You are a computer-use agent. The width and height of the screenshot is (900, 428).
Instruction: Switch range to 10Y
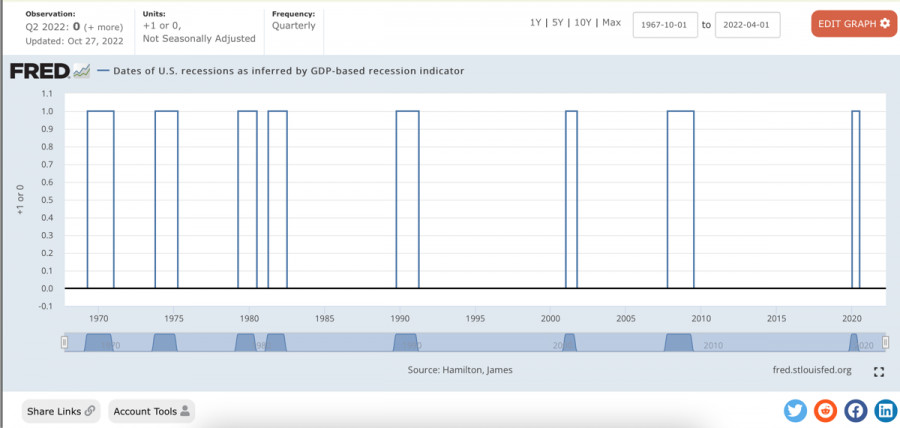coord(583,22)
